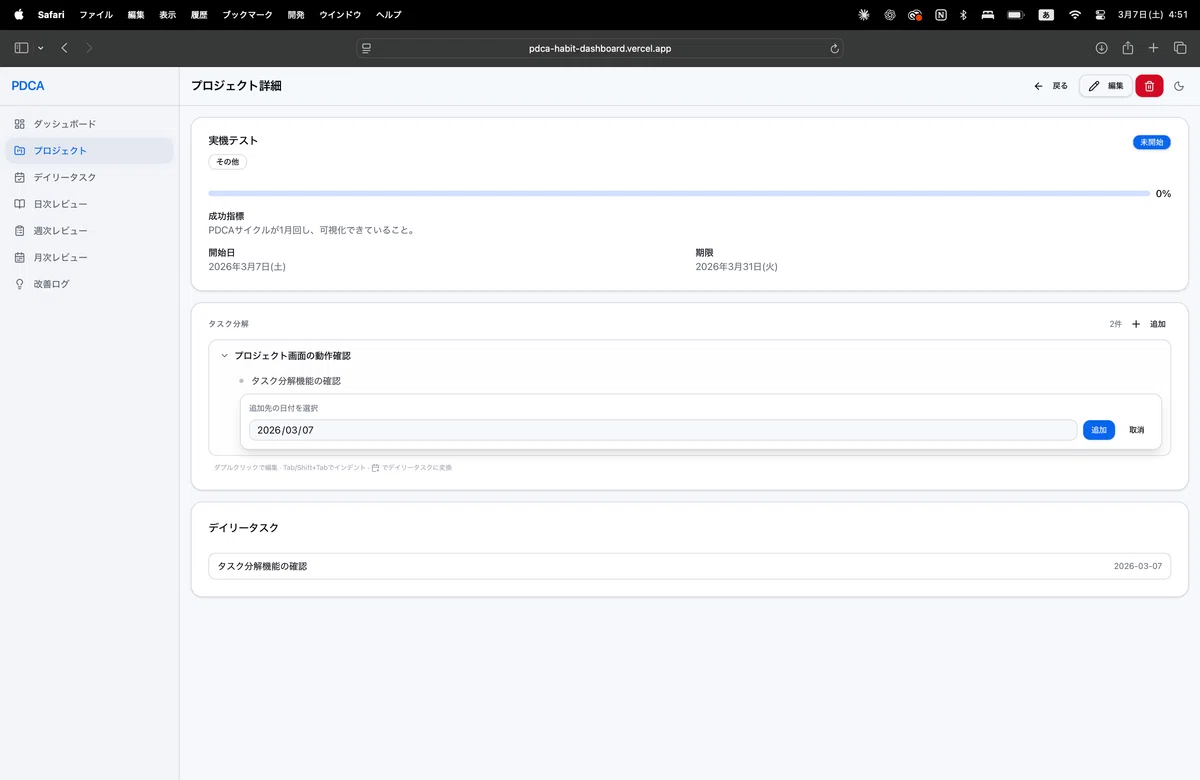Click the Safari address bar URL
Viewport: 1200px width, 780px height.
click(600, 48)
